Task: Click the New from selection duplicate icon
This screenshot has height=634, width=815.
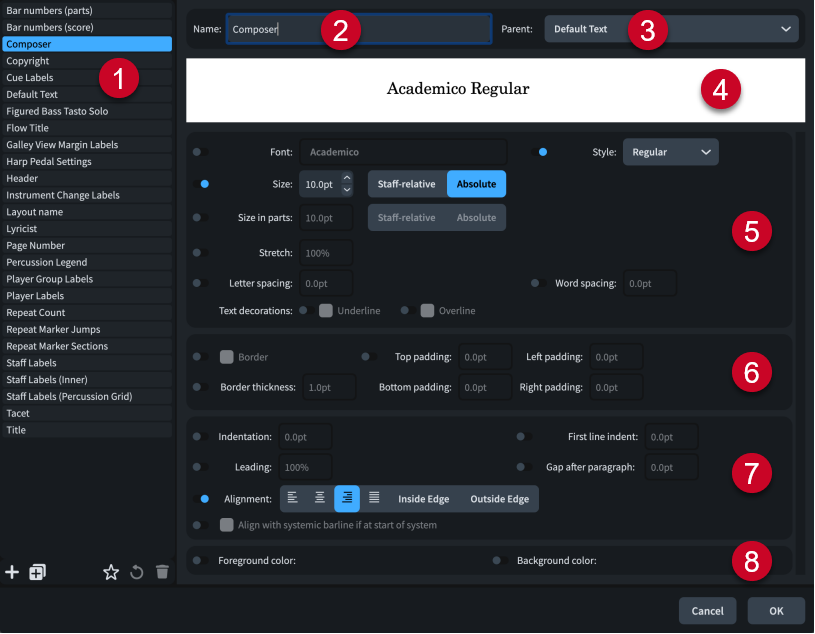Action: click(37, 572)
